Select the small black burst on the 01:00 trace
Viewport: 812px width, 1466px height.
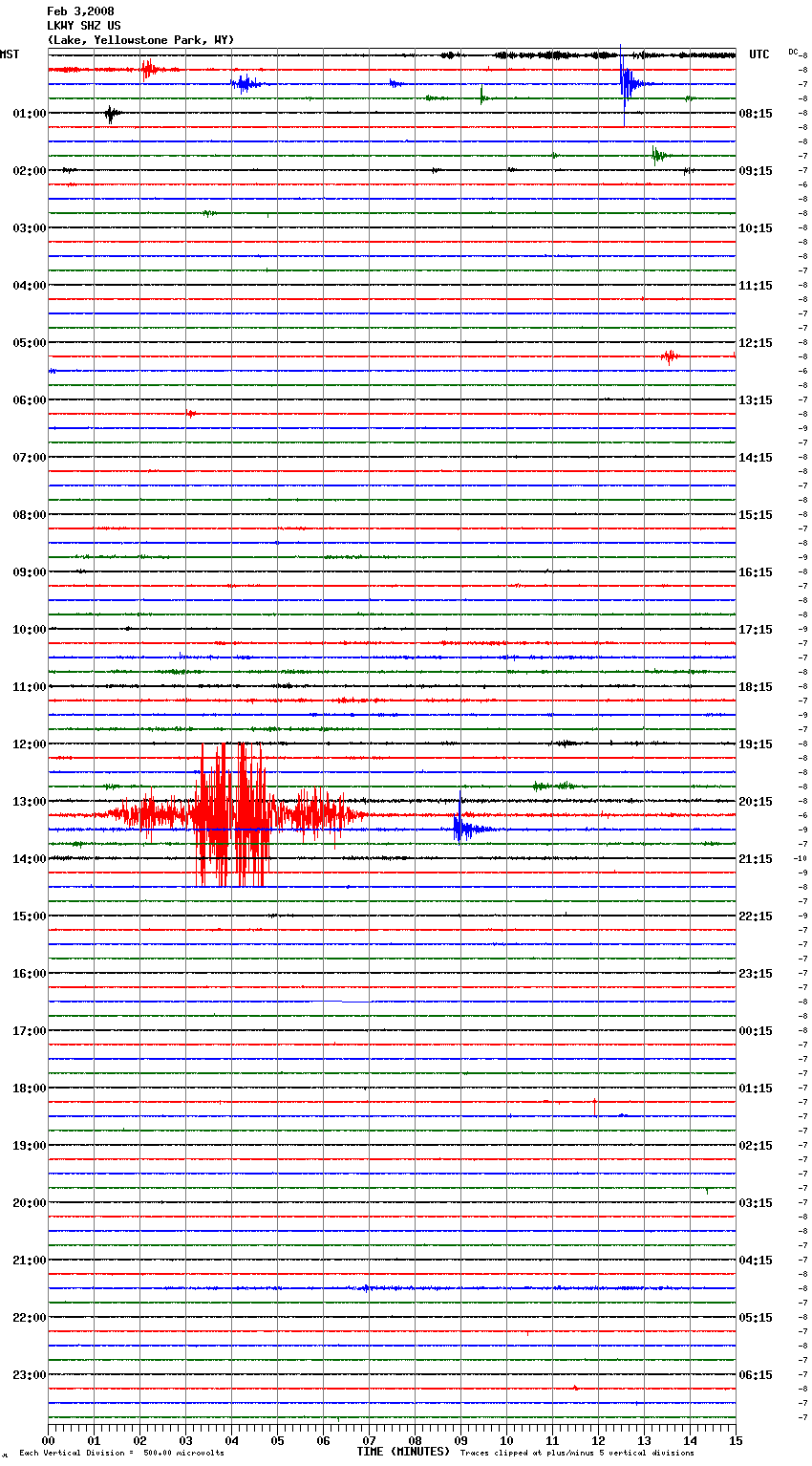coord(112,114)
